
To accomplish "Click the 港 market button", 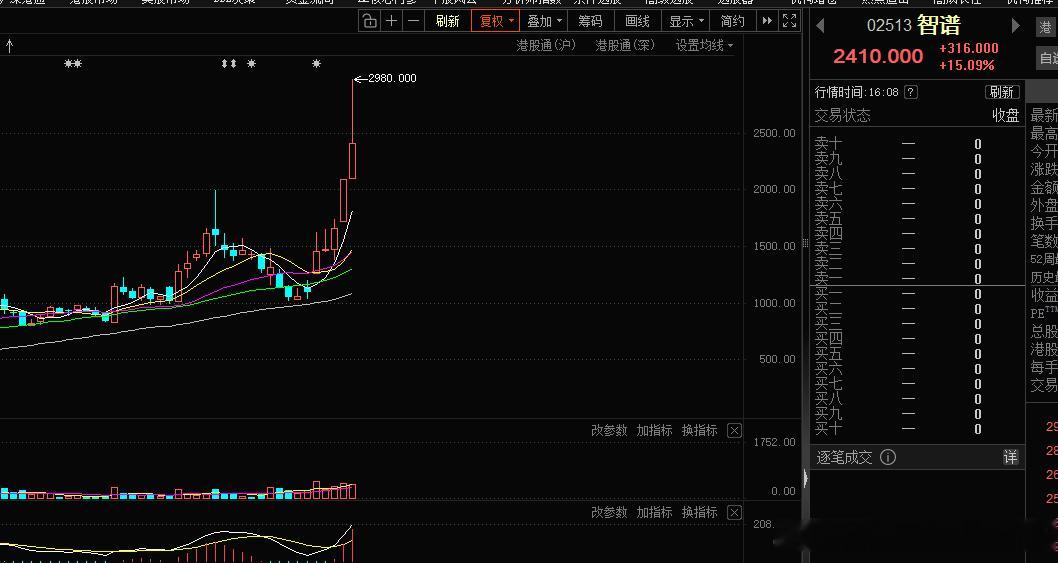I will [x=1047, y=27].
